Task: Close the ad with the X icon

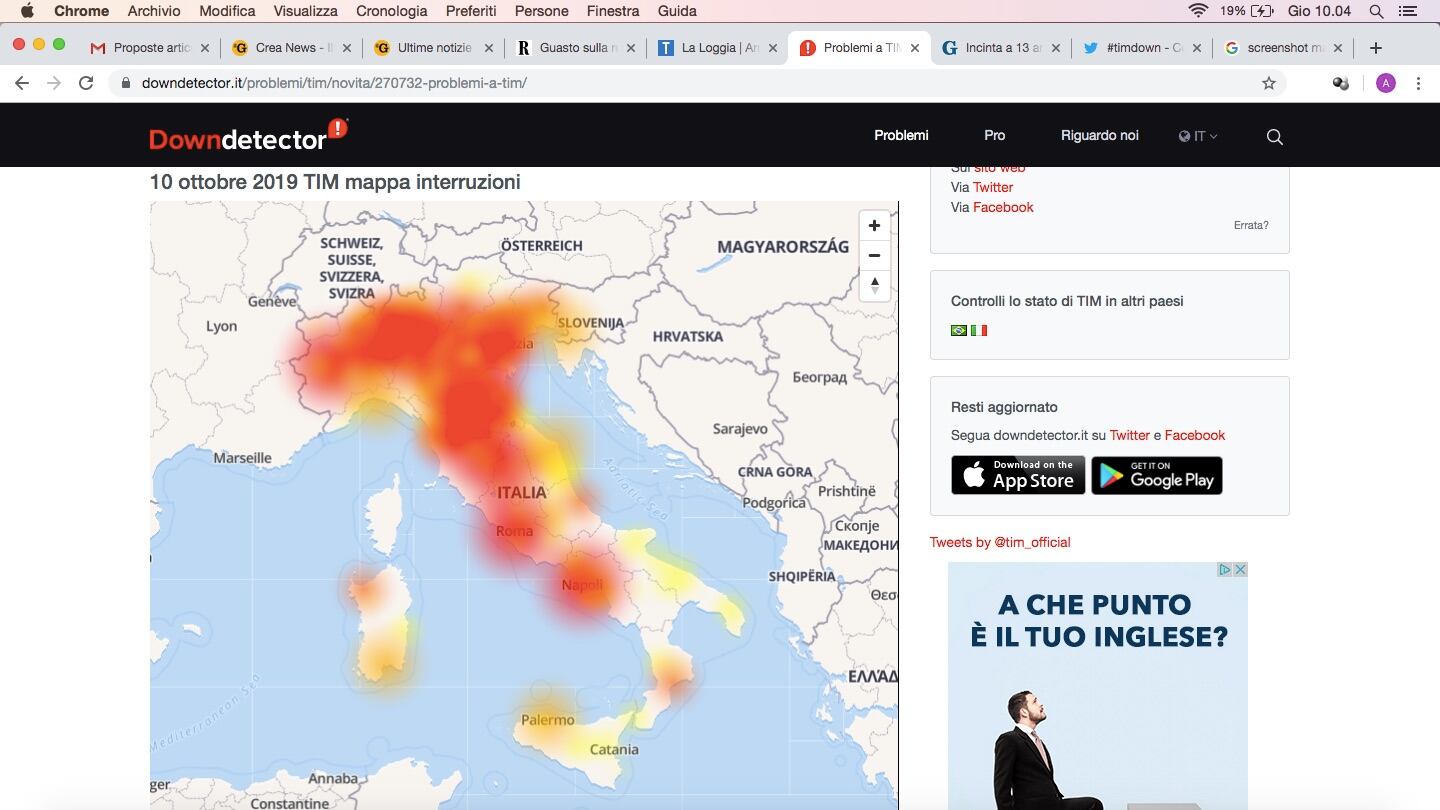Action: click(1240, 570)
